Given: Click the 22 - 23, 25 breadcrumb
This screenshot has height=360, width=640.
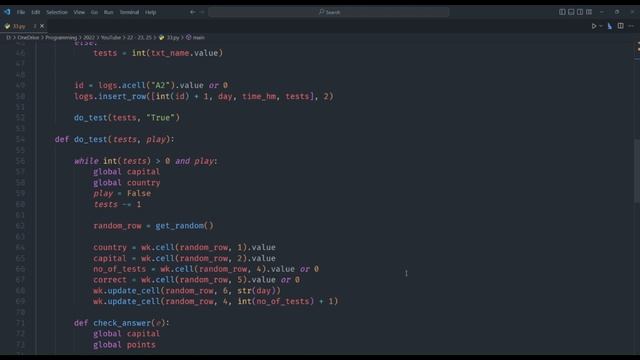Looking at the screenshot, I should [x=139, y=38].
